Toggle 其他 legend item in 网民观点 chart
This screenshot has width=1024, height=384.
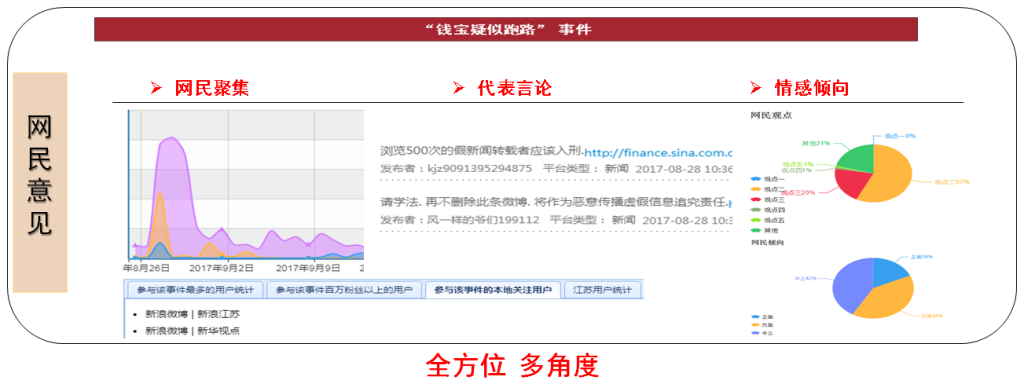pos(763,230)
